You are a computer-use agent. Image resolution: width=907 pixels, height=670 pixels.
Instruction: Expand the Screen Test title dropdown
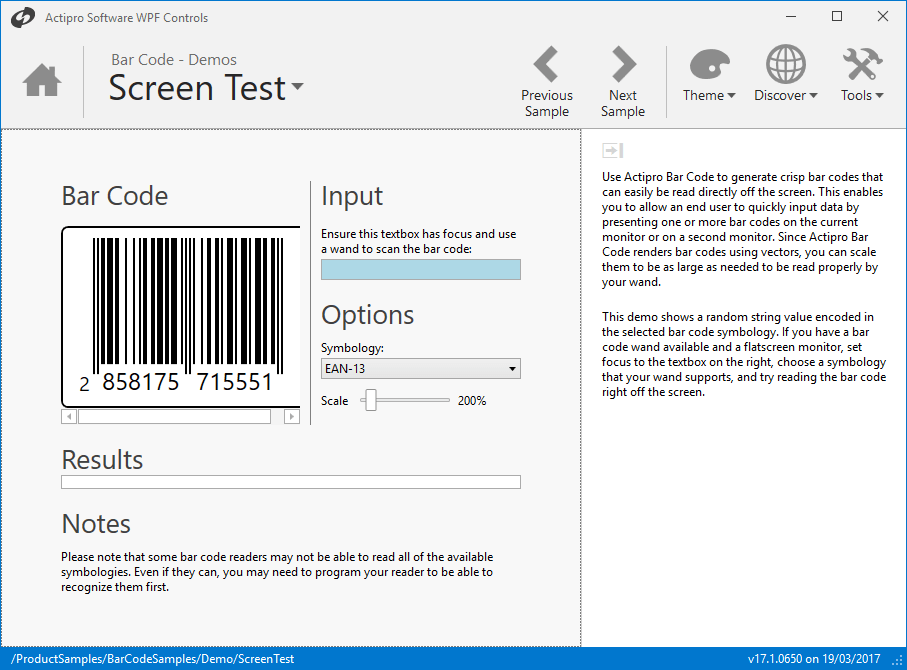297,86
